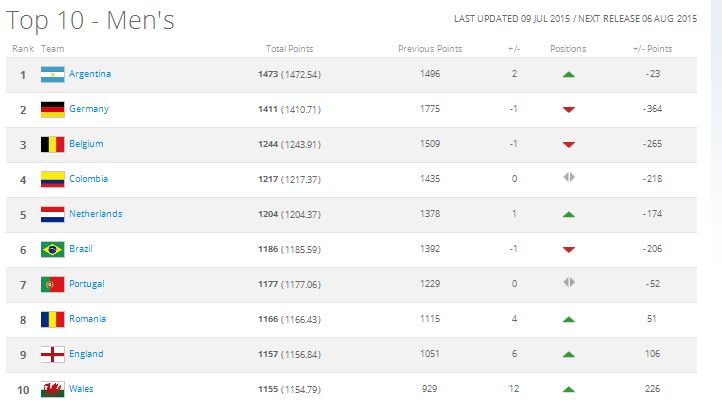
Task: Click the Netherlands flag icon
Action: [52, 215]
